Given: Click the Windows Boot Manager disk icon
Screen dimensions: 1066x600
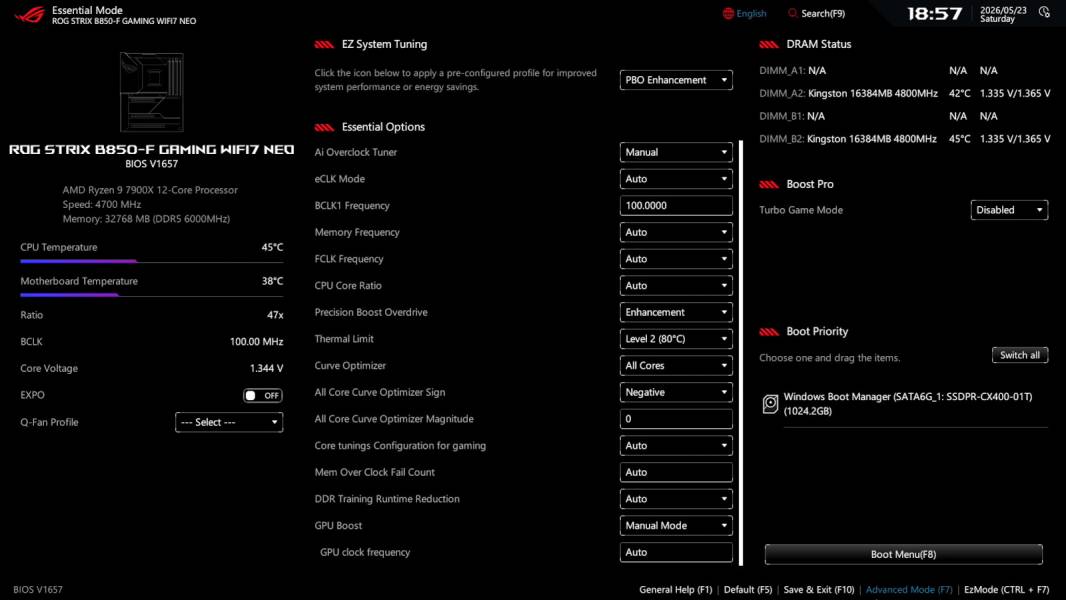Looking at the screenshot, I should (770, 404).
